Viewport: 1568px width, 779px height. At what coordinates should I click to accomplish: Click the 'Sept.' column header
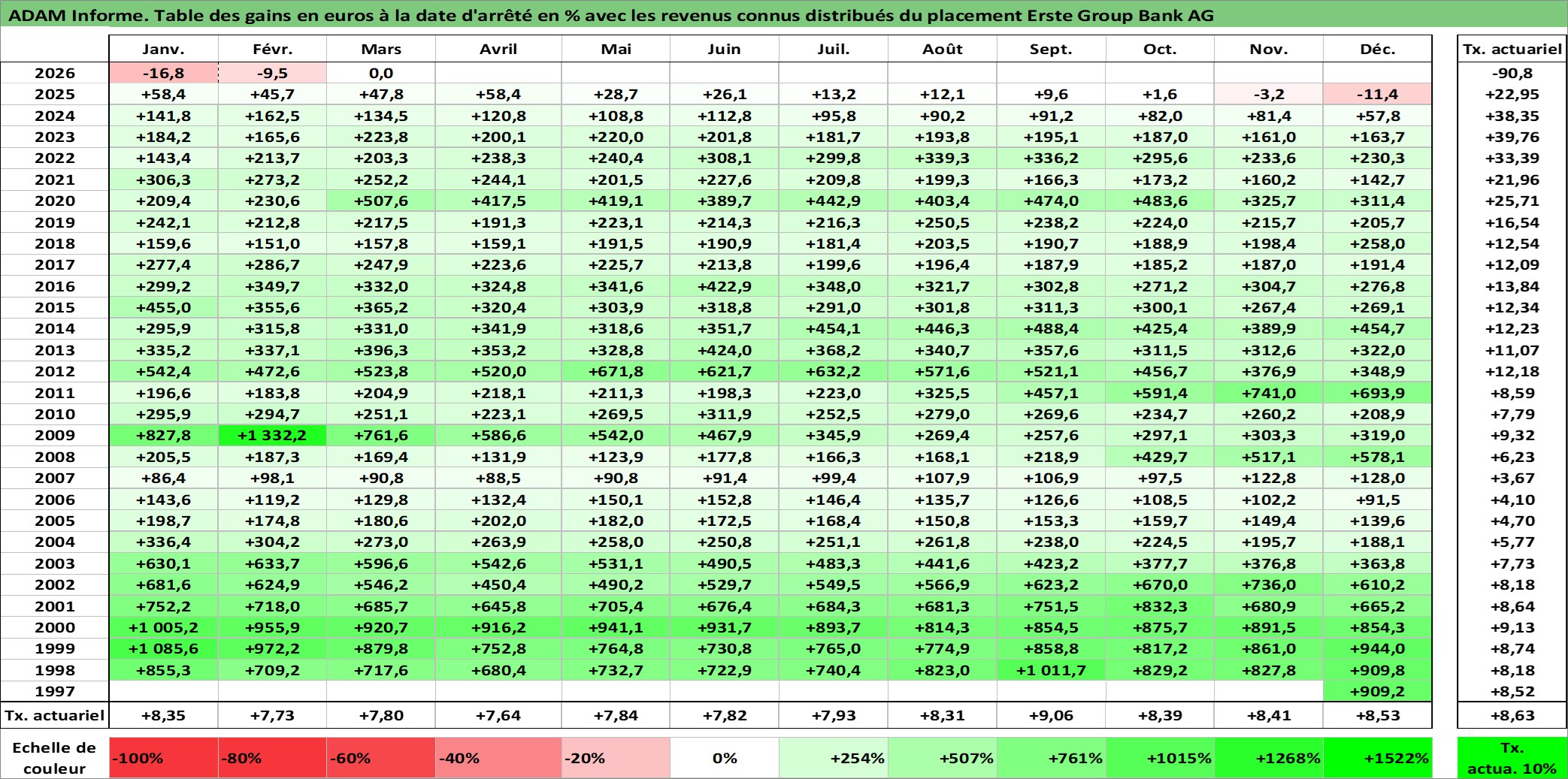1052,49
